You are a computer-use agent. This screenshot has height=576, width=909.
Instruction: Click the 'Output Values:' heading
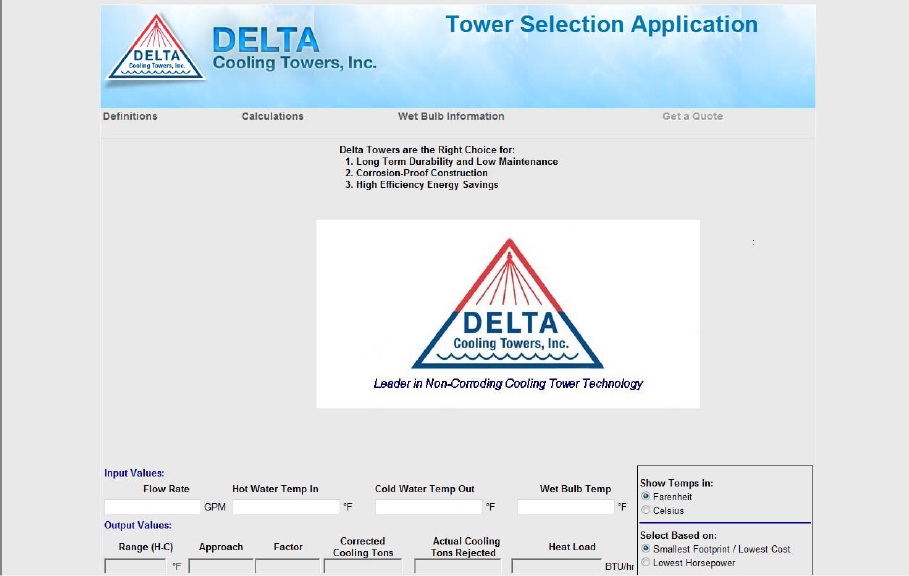point(137,525)
